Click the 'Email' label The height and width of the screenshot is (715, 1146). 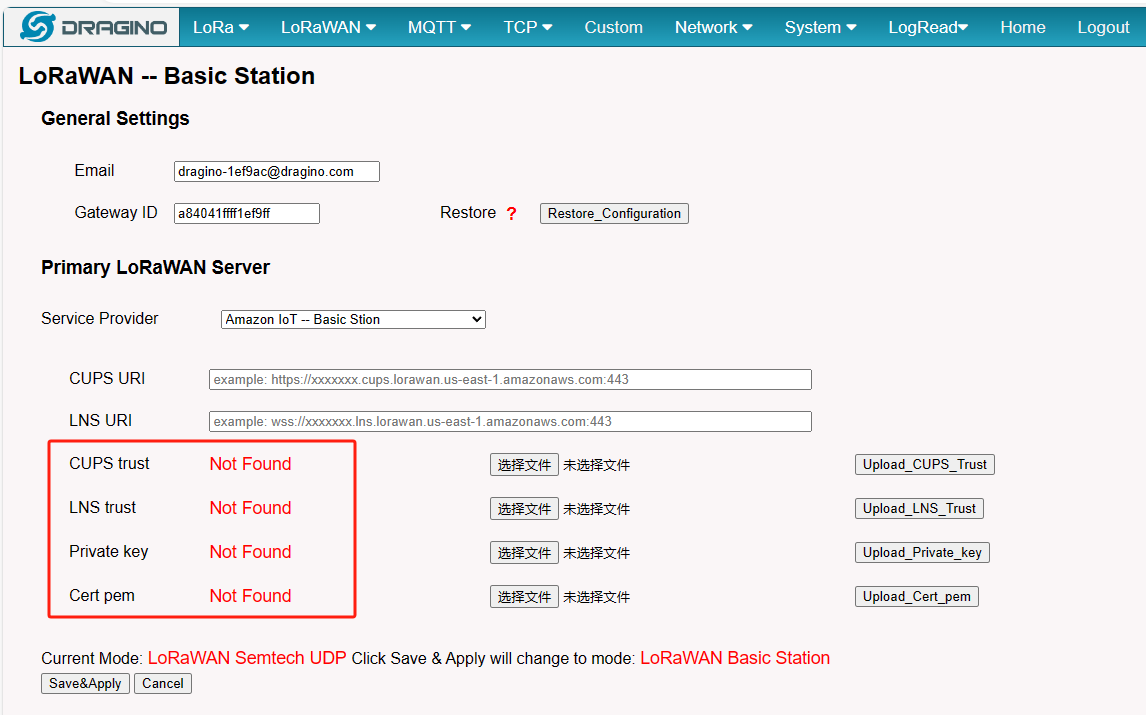coord(94,170)
